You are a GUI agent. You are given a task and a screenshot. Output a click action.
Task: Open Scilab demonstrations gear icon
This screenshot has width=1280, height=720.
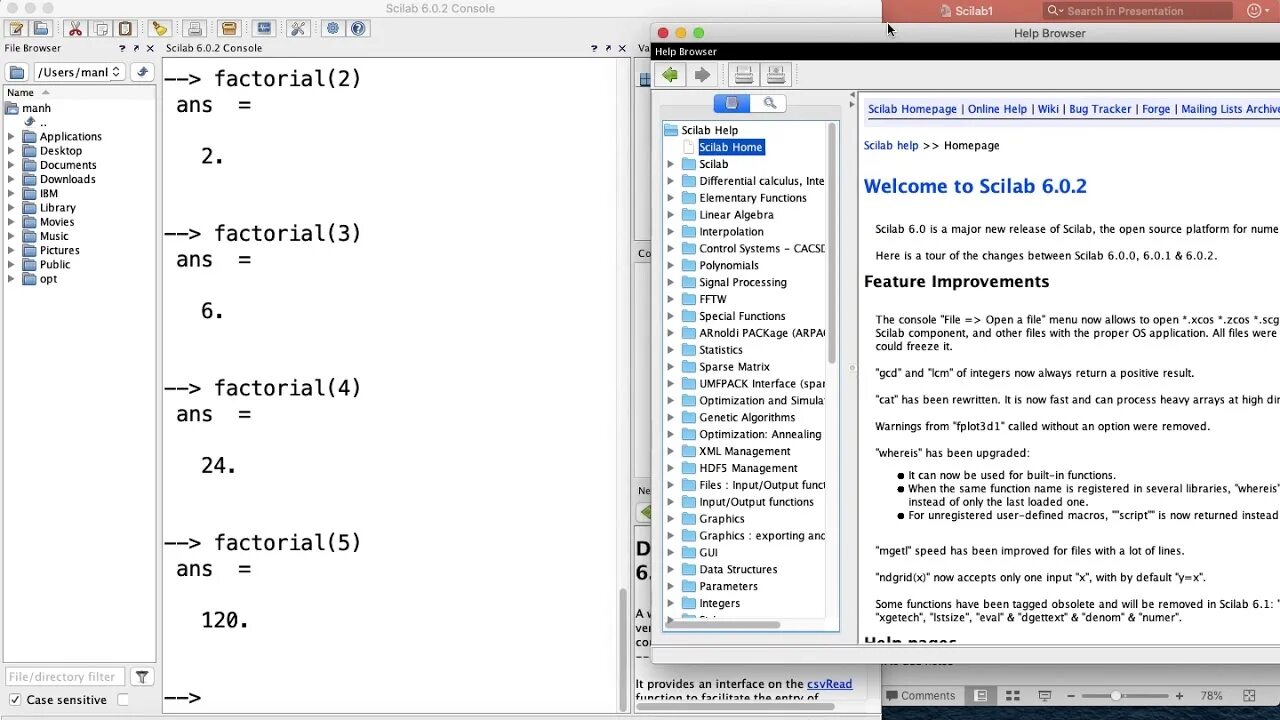click(x=333, y=29)
